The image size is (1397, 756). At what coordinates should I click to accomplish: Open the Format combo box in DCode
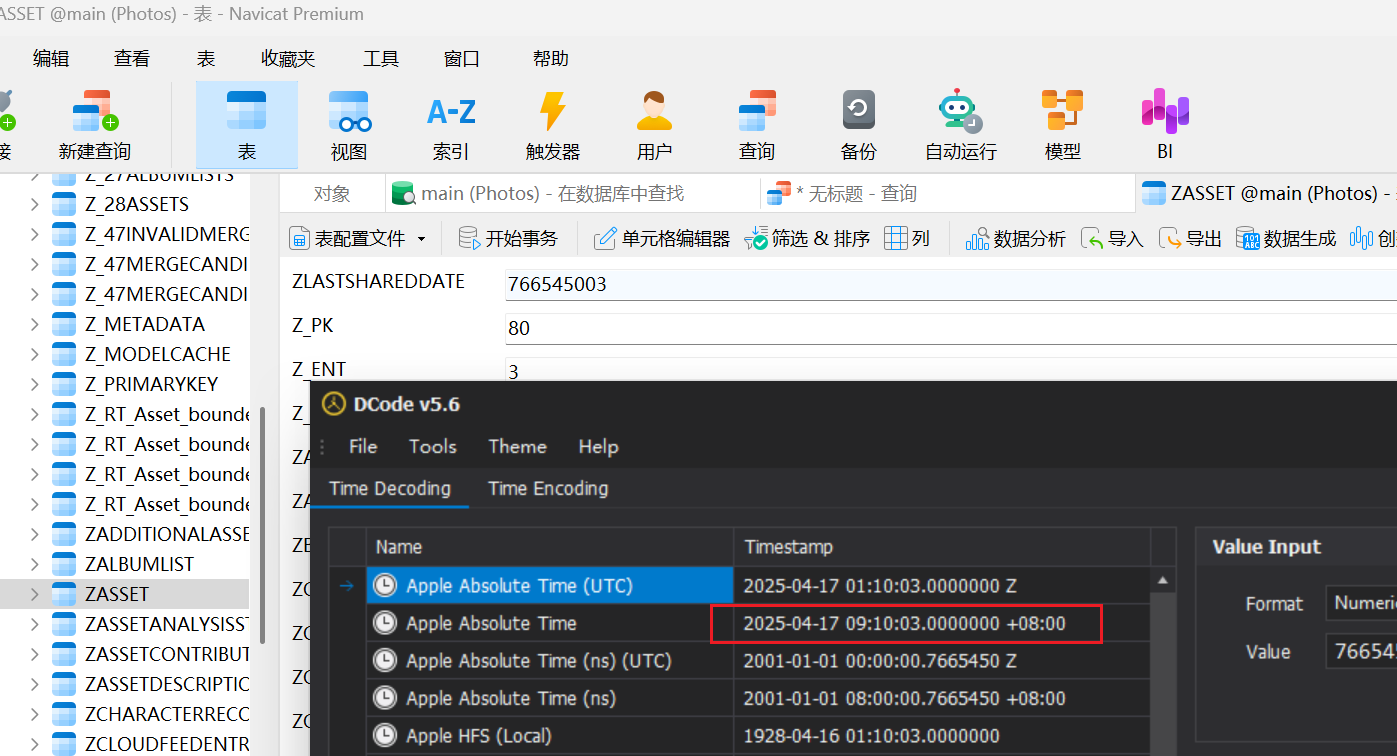(x=1360, y=603)
